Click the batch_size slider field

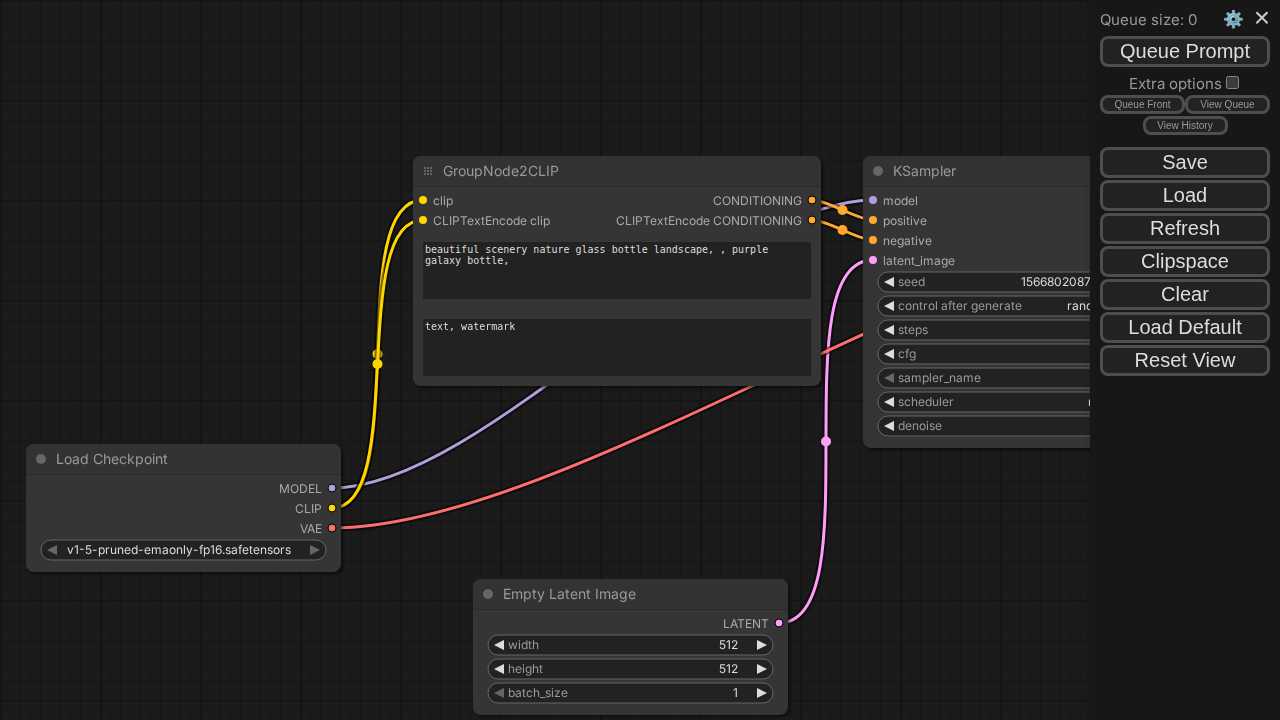click(630, 693)
